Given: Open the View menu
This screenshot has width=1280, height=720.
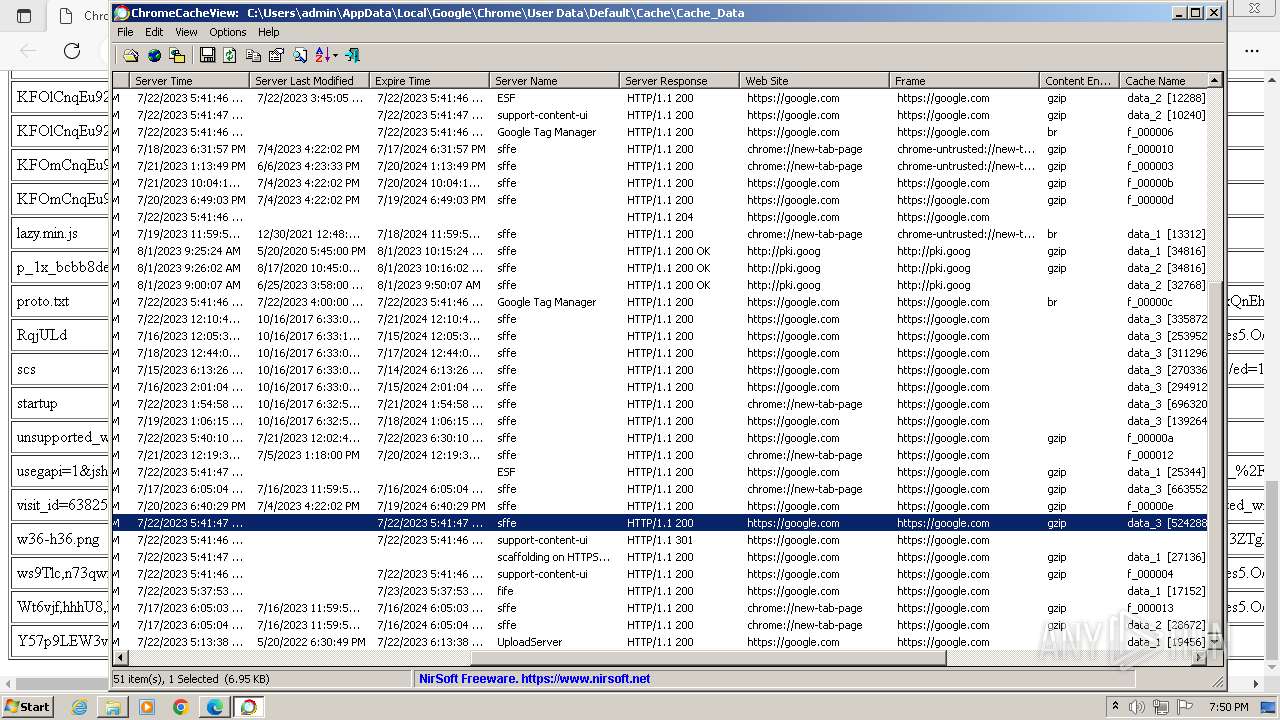Looking at the screenshot, I should [186, 32].
